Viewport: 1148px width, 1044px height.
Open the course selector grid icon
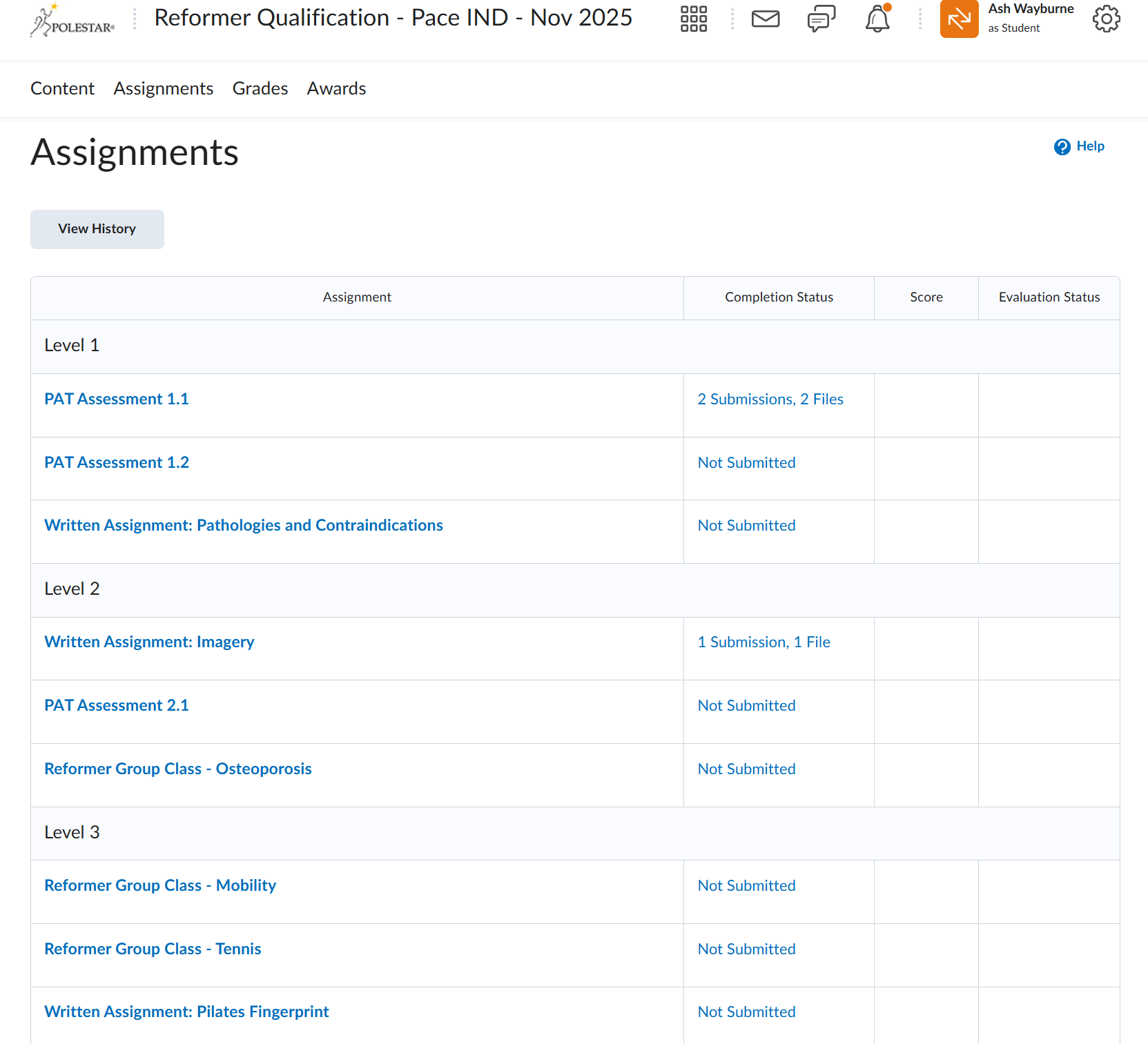pos(693,19)
